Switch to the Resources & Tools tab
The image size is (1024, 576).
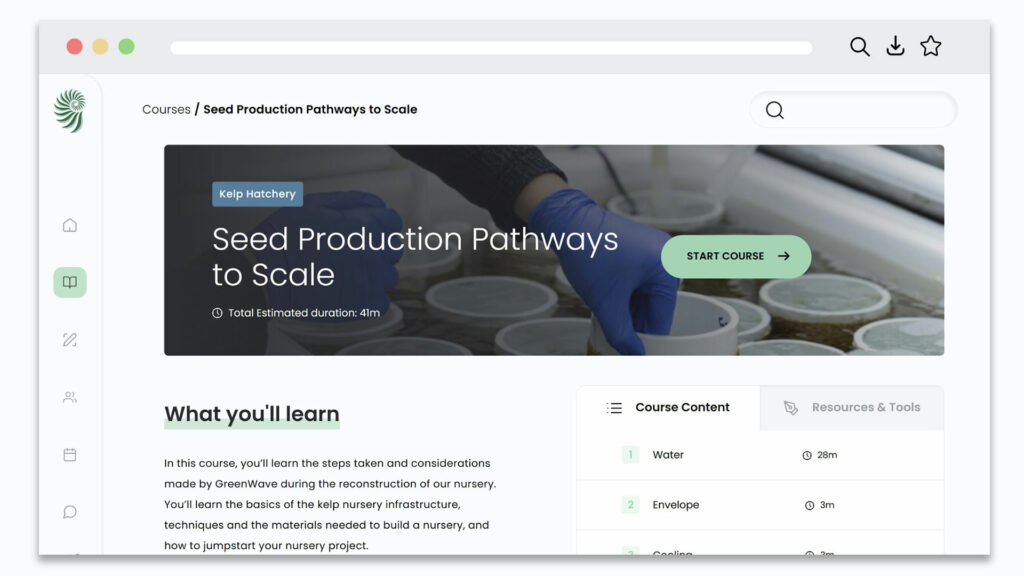tap(852, 408)
